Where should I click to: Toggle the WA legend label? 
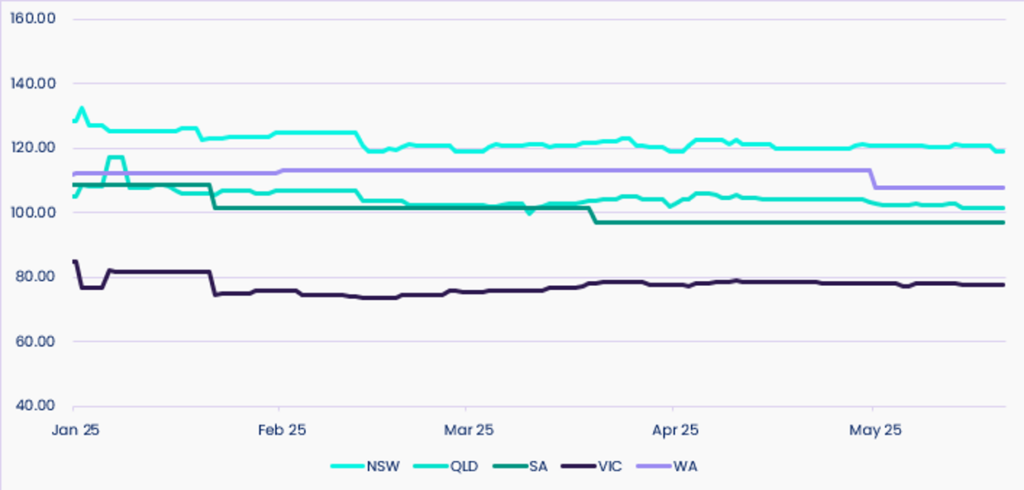coord(684,466)
